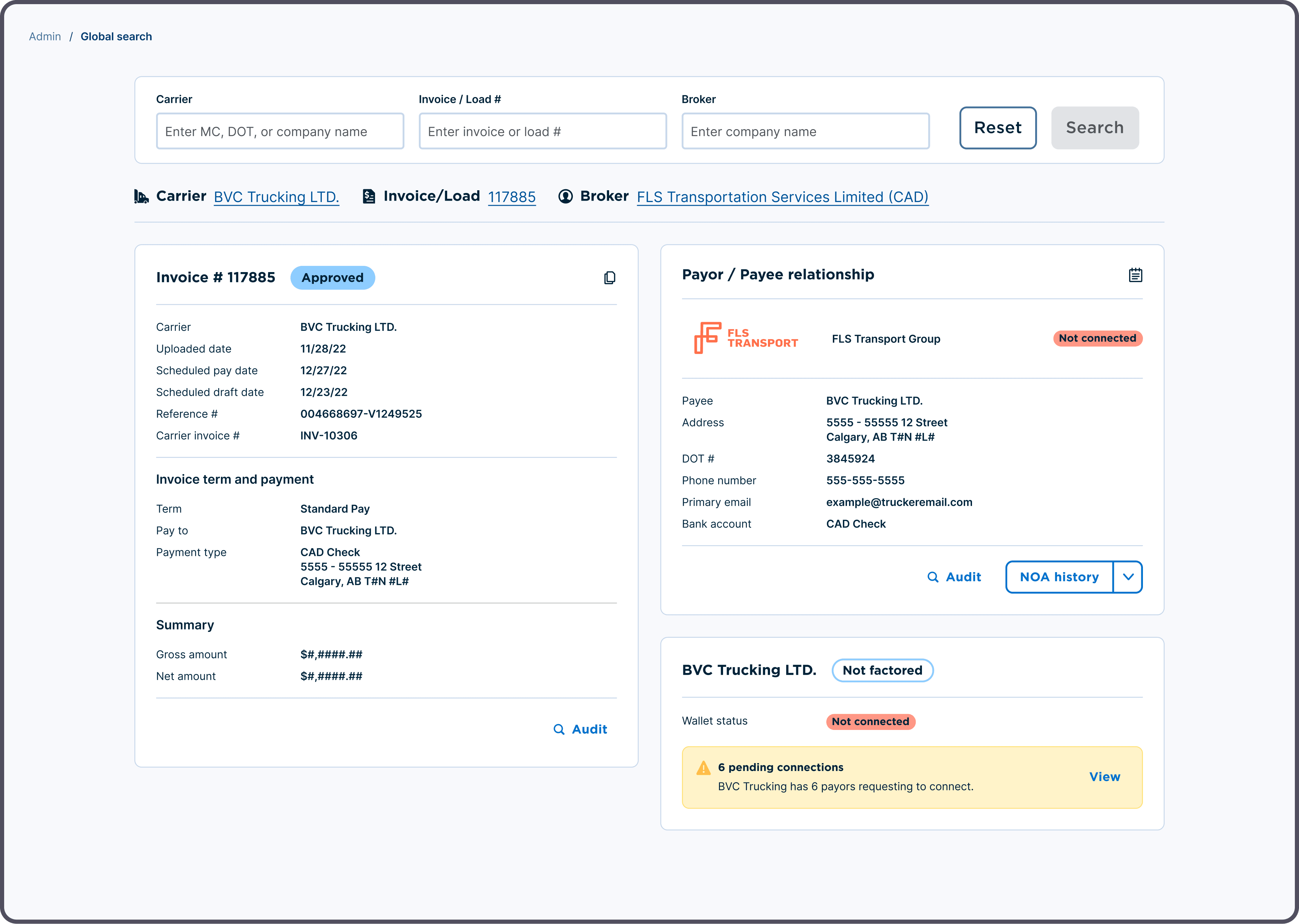Focus the Invoice / Load # field
Image resolution: width=1299 pixels, height=924 pixels.
tap(543, 132)
